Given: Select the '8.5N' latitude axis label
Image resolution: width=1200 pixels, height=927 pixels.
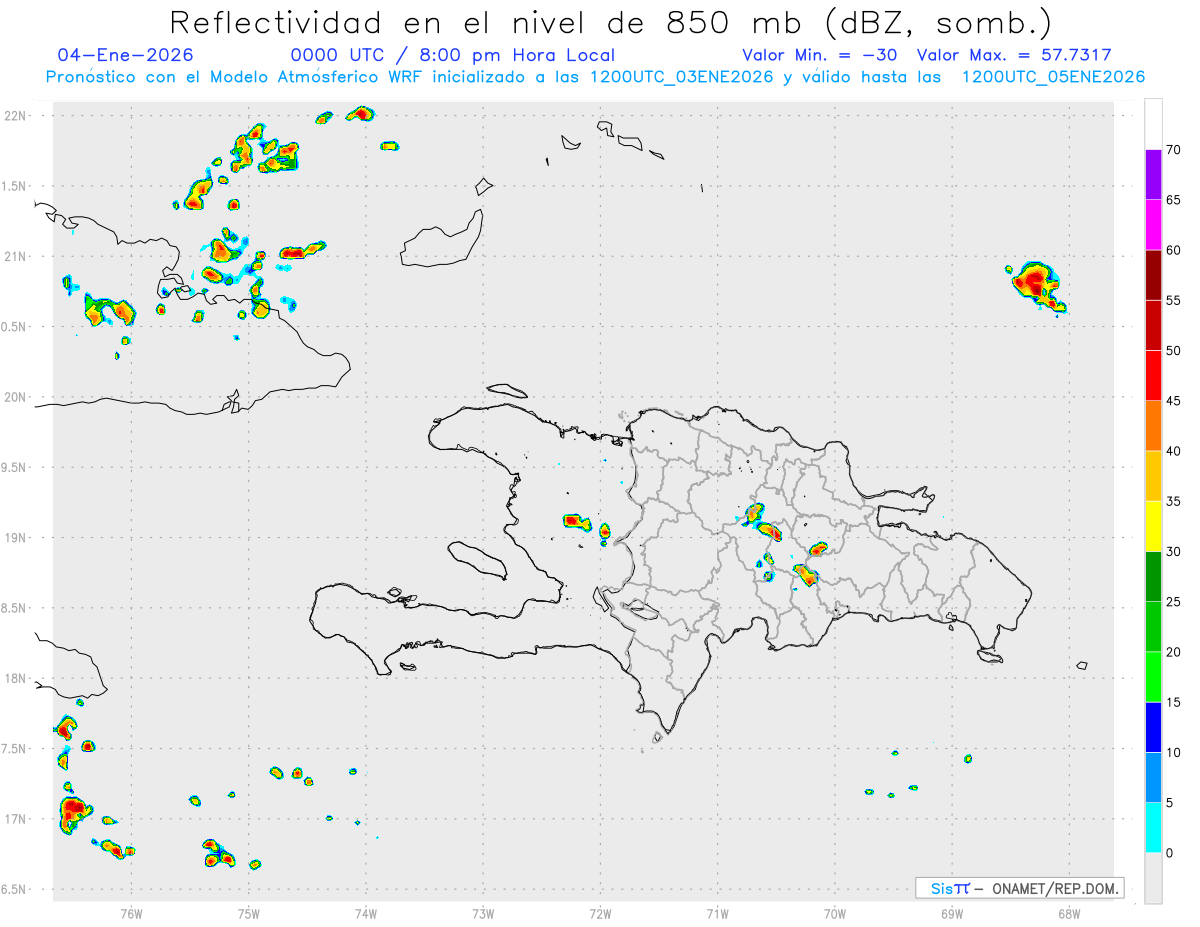Looking at the screenshot, I should pos(15,608).
